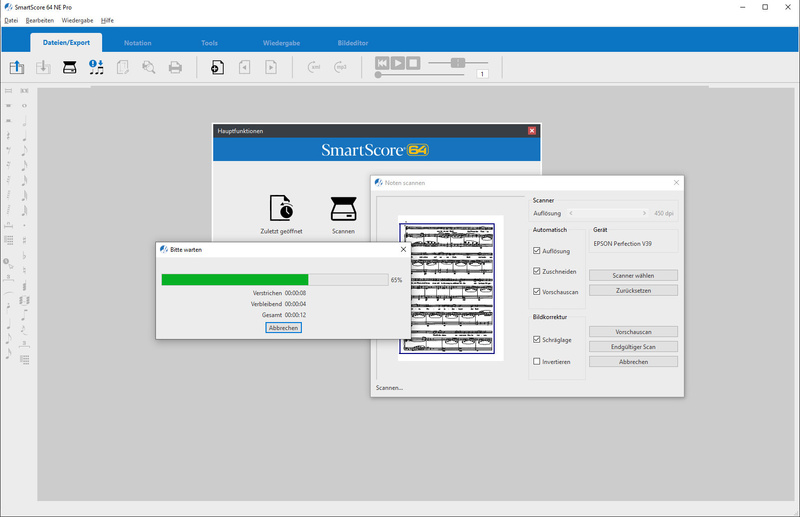Stop playback with the stop button
This screenshot has width=800, height=517.
click(414, 63)
